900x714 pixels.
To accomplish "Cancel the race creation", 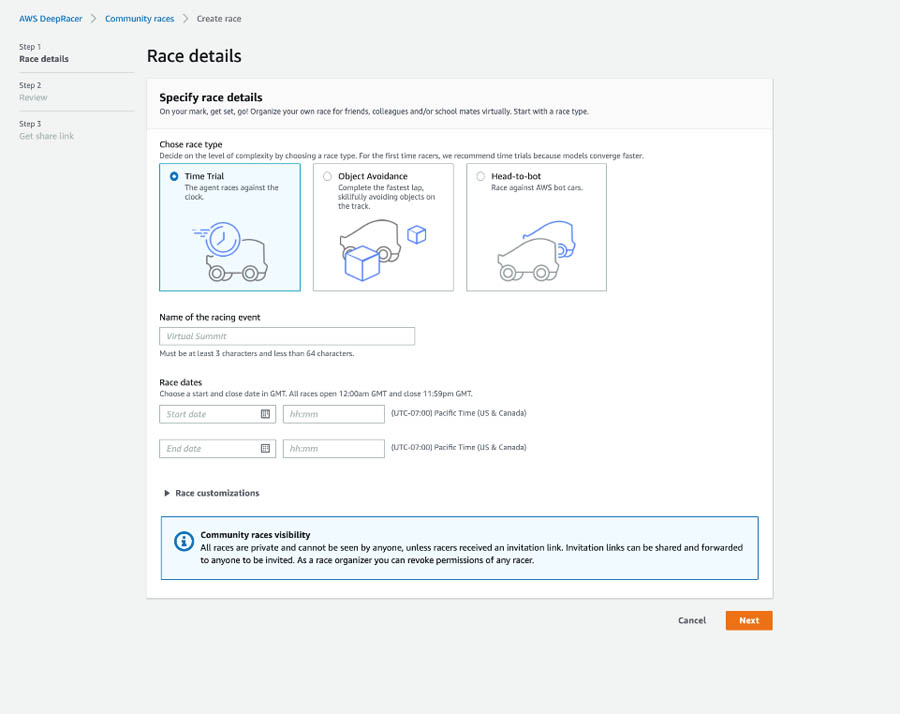I will point(692,620).
